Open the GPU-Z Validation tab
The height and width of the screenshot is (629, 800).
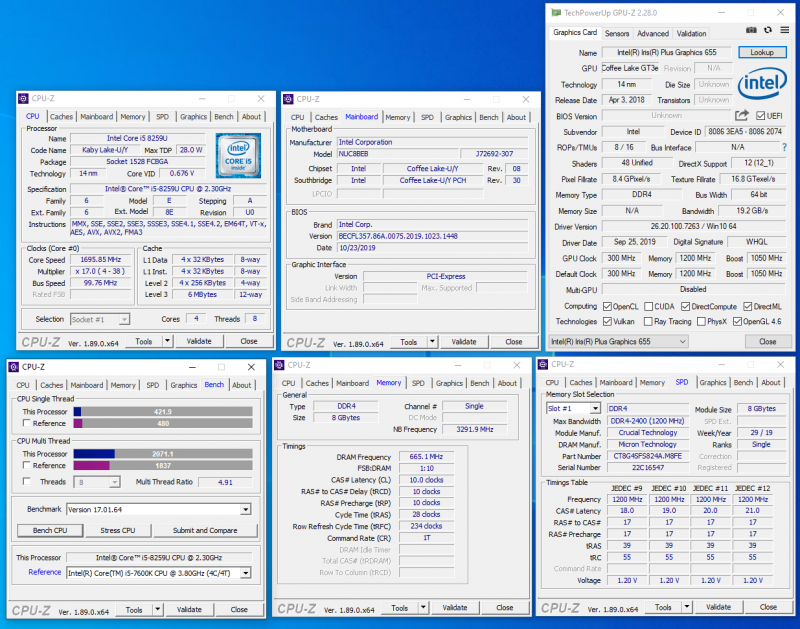point(691,33)
